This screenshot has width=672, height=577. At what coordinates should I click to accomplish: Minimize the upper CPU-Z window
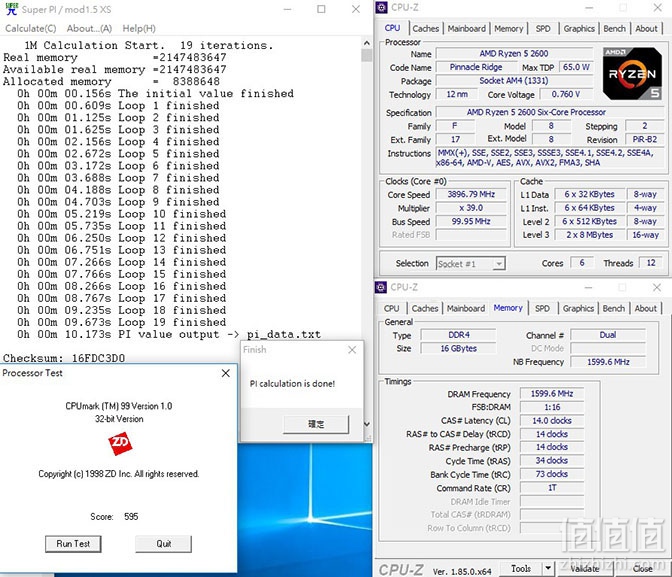click(589, 8)
